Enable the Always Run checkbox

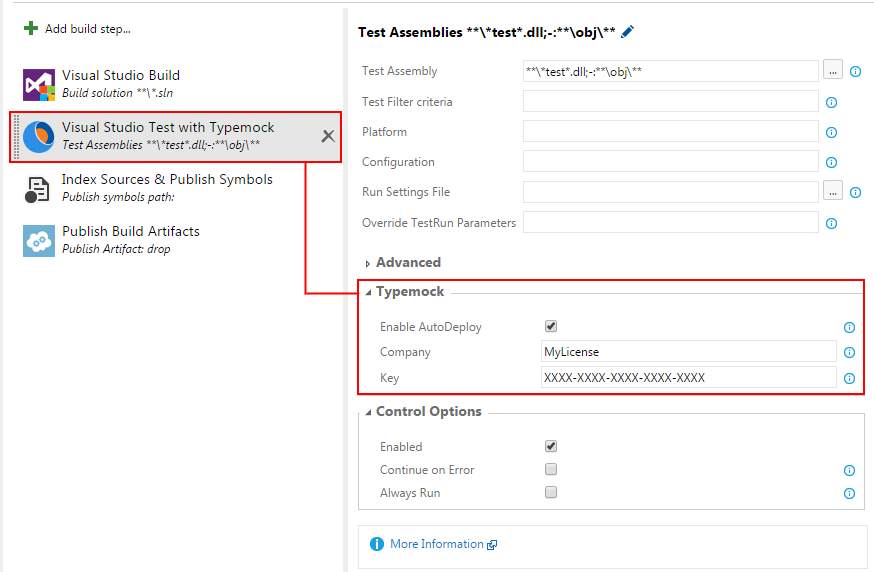click(551, 492)
